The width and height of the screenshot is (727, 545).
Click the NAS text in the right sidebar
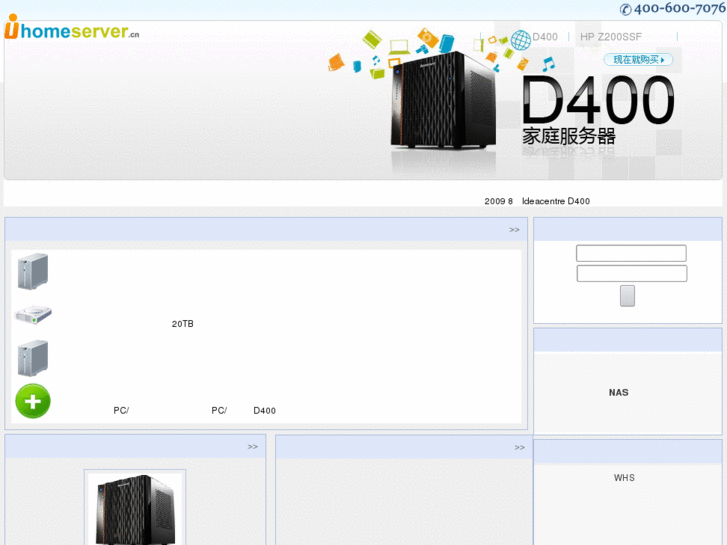tap(619, 393)
